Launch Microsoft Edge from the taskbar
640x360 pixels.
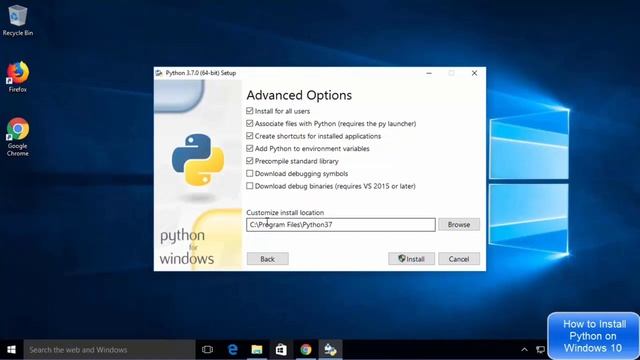point(233,350)
